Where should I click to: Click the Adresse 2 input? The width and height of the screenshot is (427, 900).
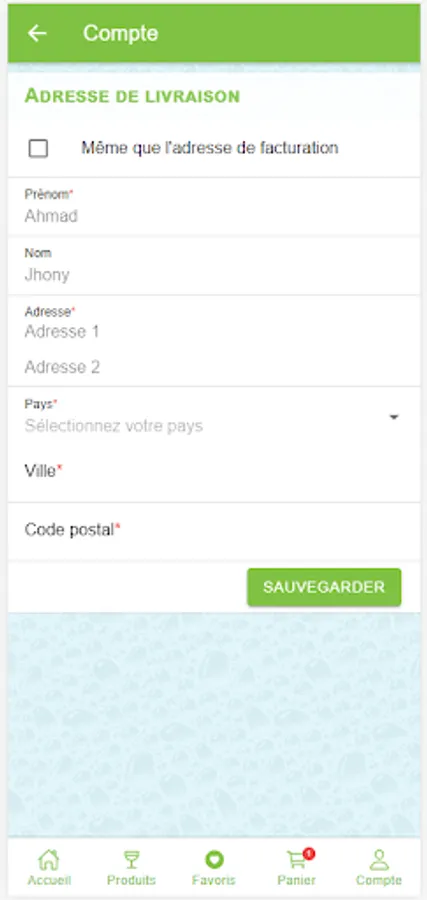(x=214, y=367)
